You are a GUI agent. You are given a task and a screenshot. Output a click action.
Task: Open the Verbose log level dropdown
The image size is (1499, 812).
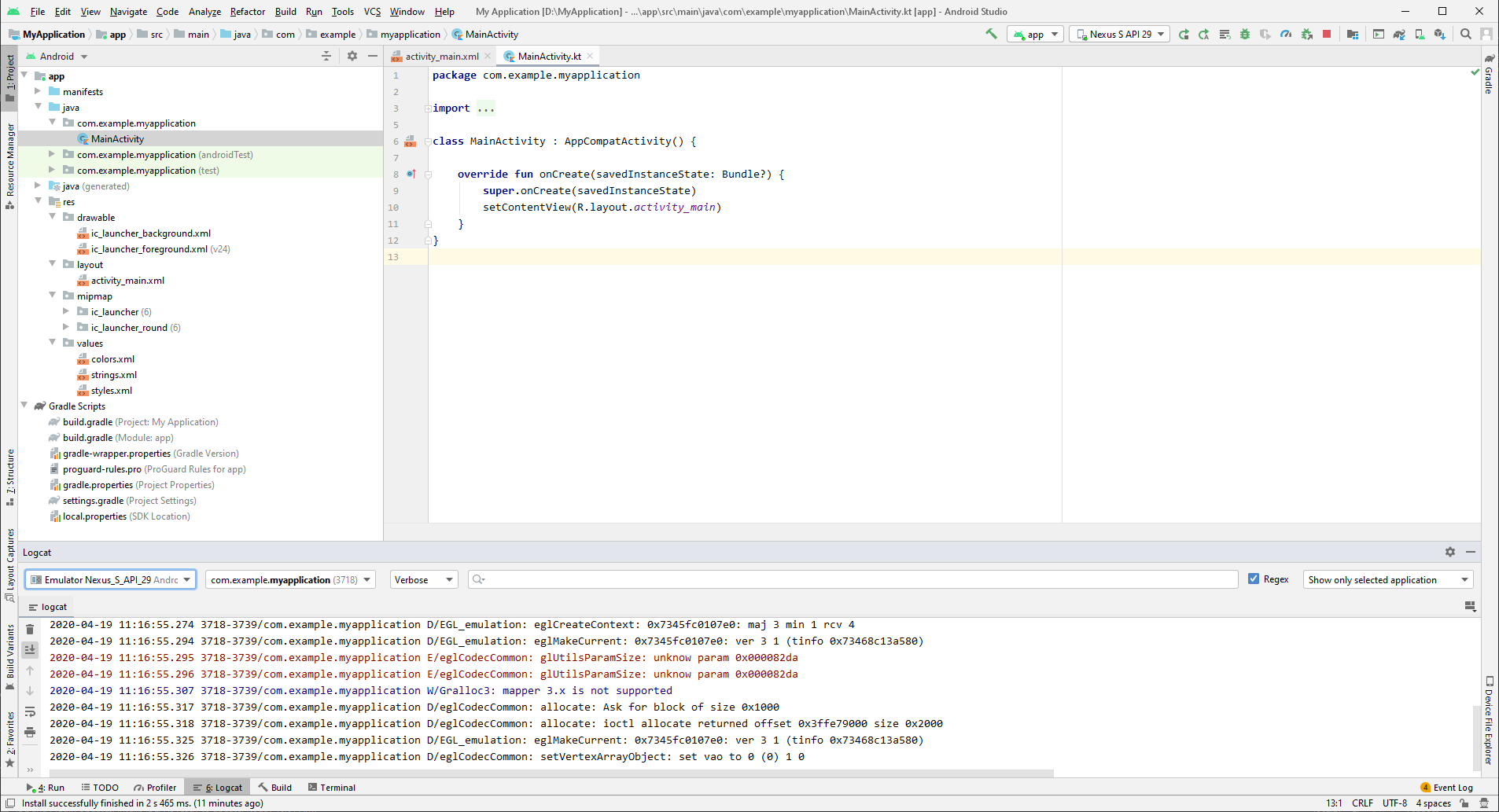422,579
